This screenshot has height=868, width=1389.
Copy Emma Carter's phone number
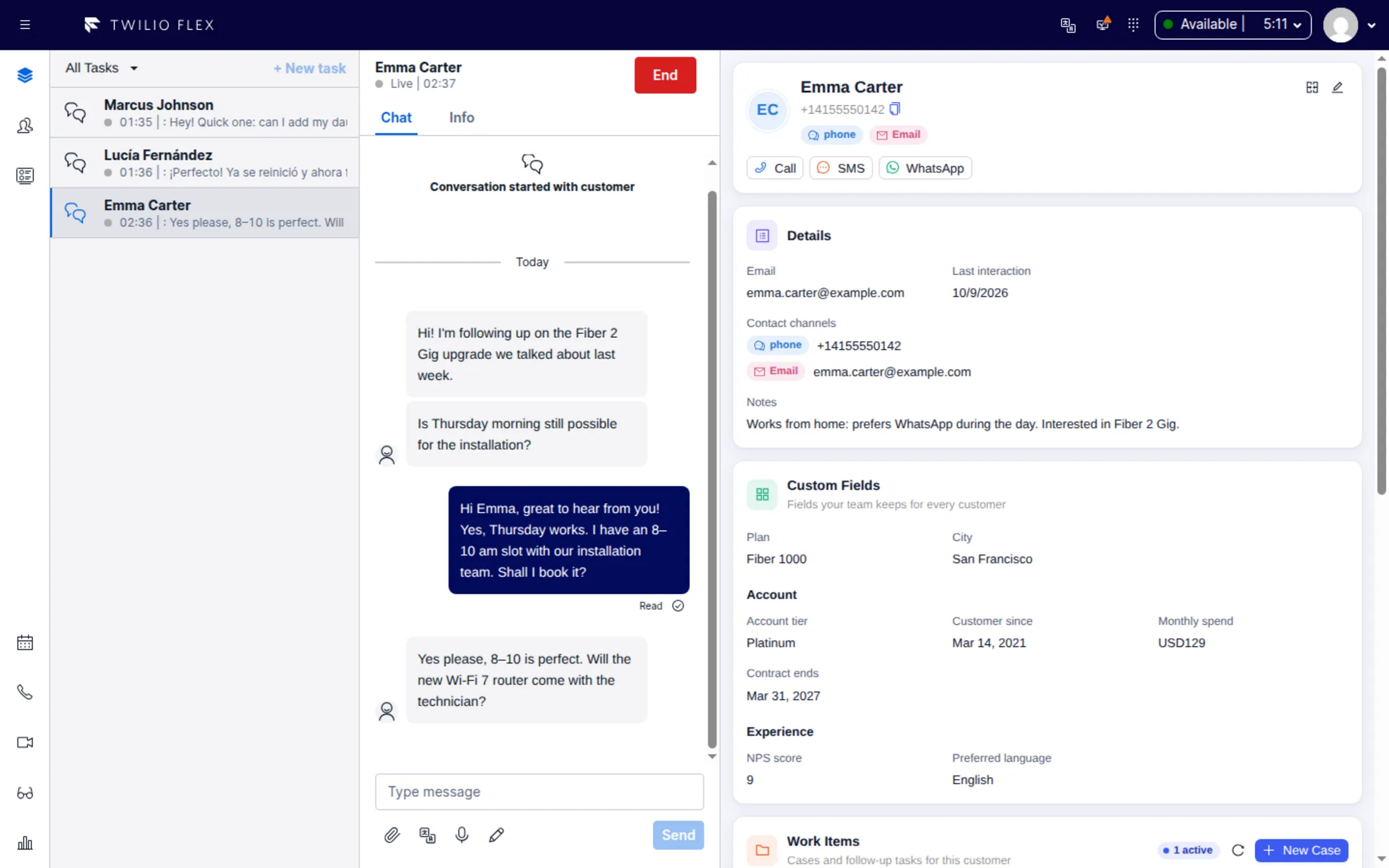click(895, 109)
